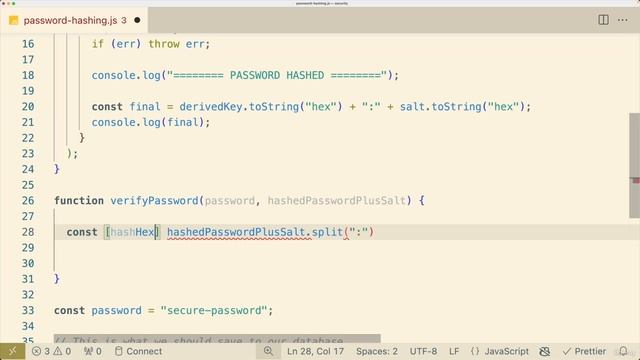
Task: Click the 'throw' keyword on line 16
Action: 164,44
